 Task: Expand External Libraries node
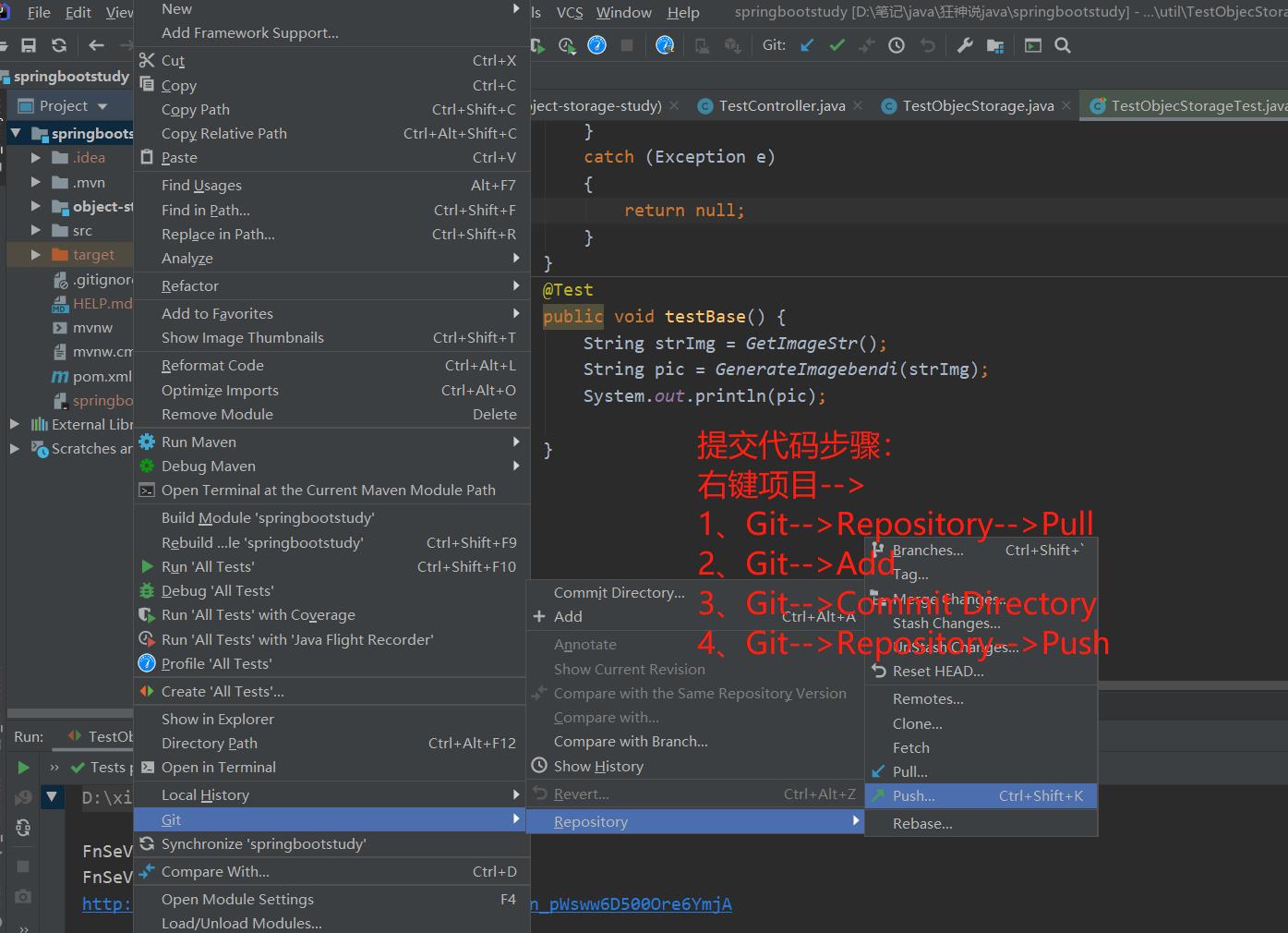[x=14, y=424]
